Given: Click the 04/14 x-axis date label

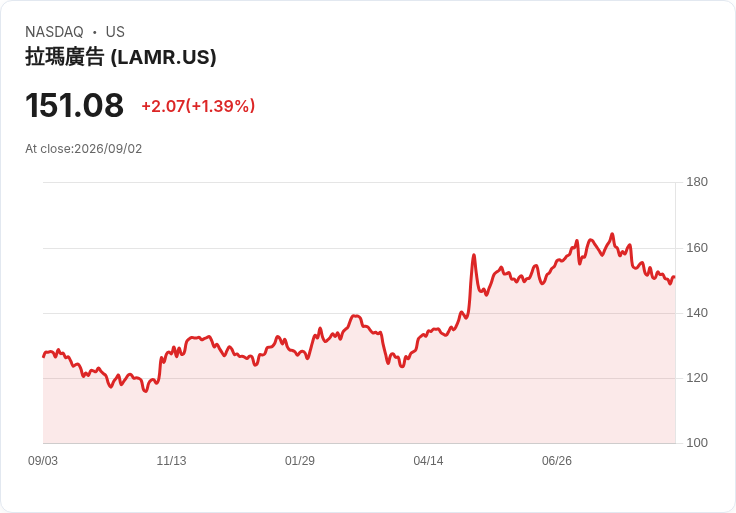Looking at the screenshot, I should [x=428, y=461].
